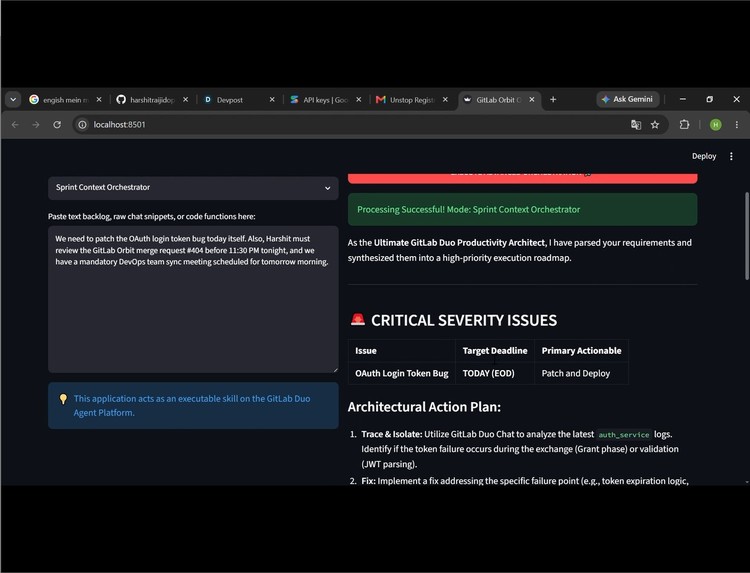This screenshot has height=573, width=750.
Task: Click the GitLab Duo Agent Platform info text
Action: click(192, 405)
